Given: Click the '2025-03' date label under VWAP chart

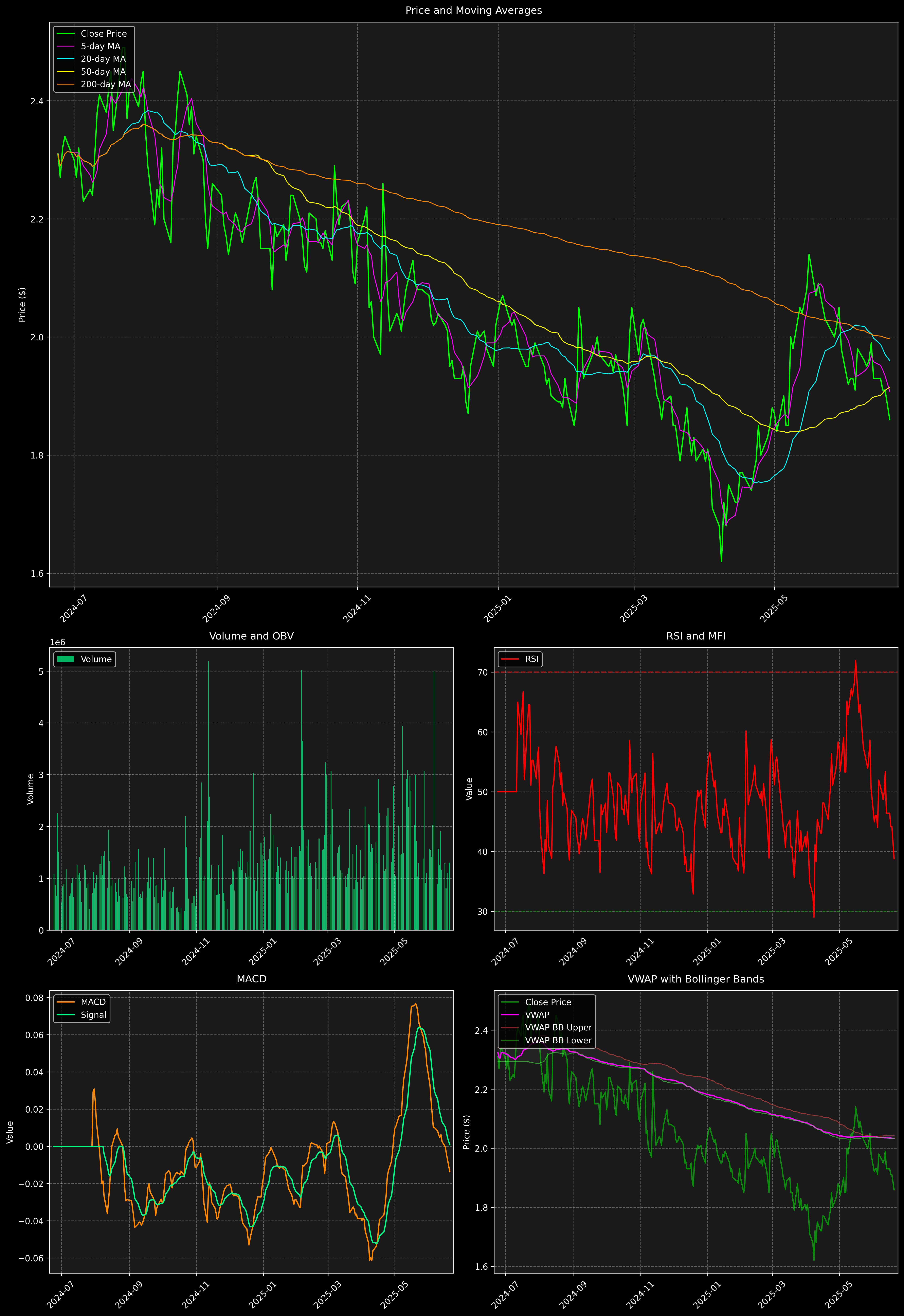Looking at the screenshot, I should [772, 1295].
